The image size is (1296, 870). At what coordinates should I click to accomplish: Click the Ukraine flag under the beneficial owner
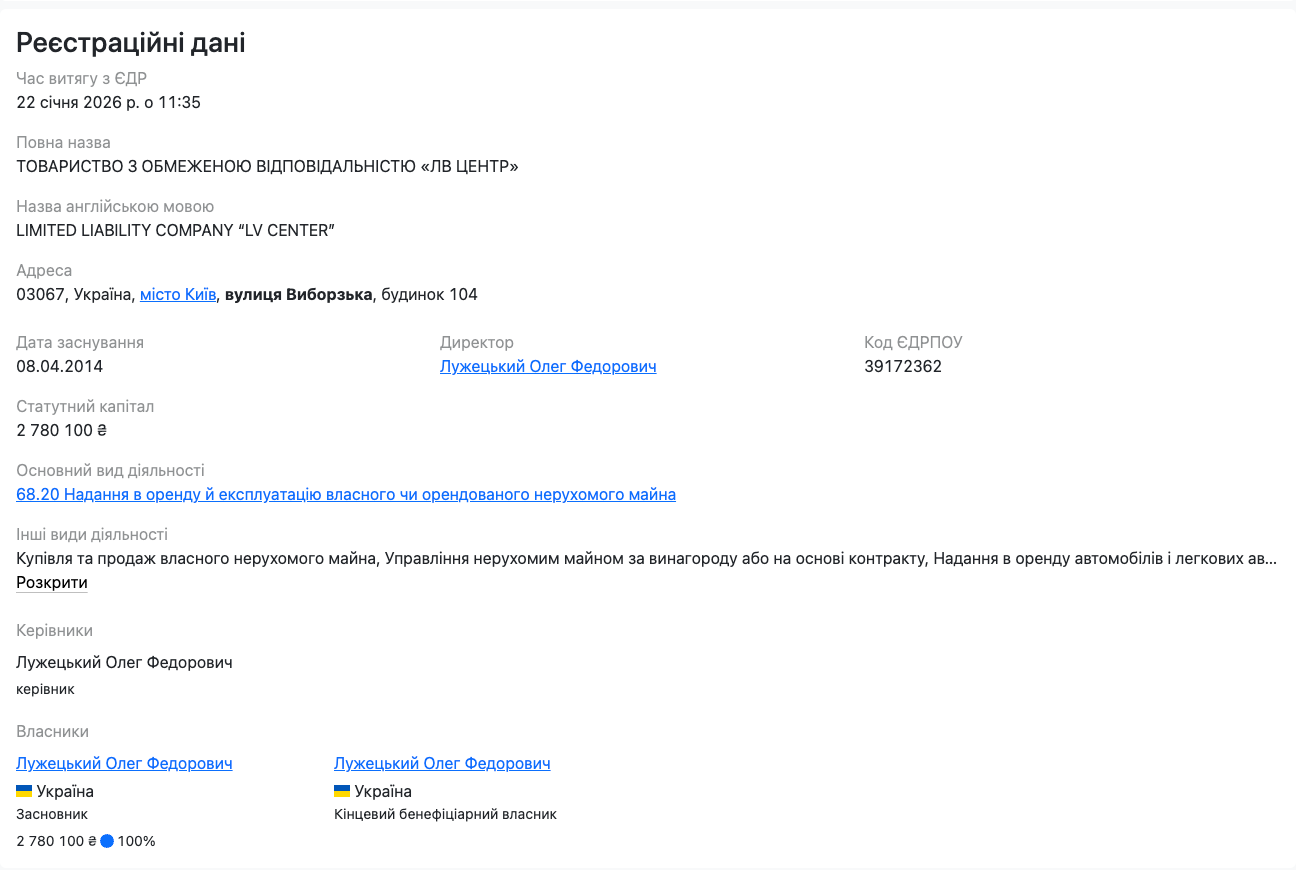click(x=342, y=791)
